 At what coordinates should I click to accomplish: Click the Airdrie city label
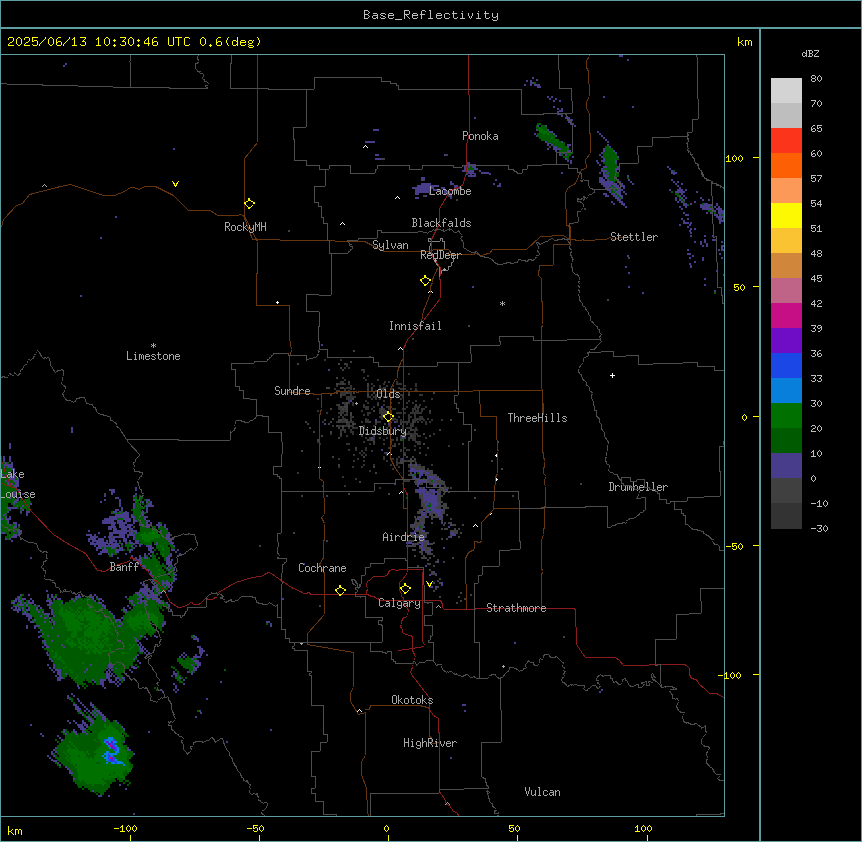tap(403, 537)
